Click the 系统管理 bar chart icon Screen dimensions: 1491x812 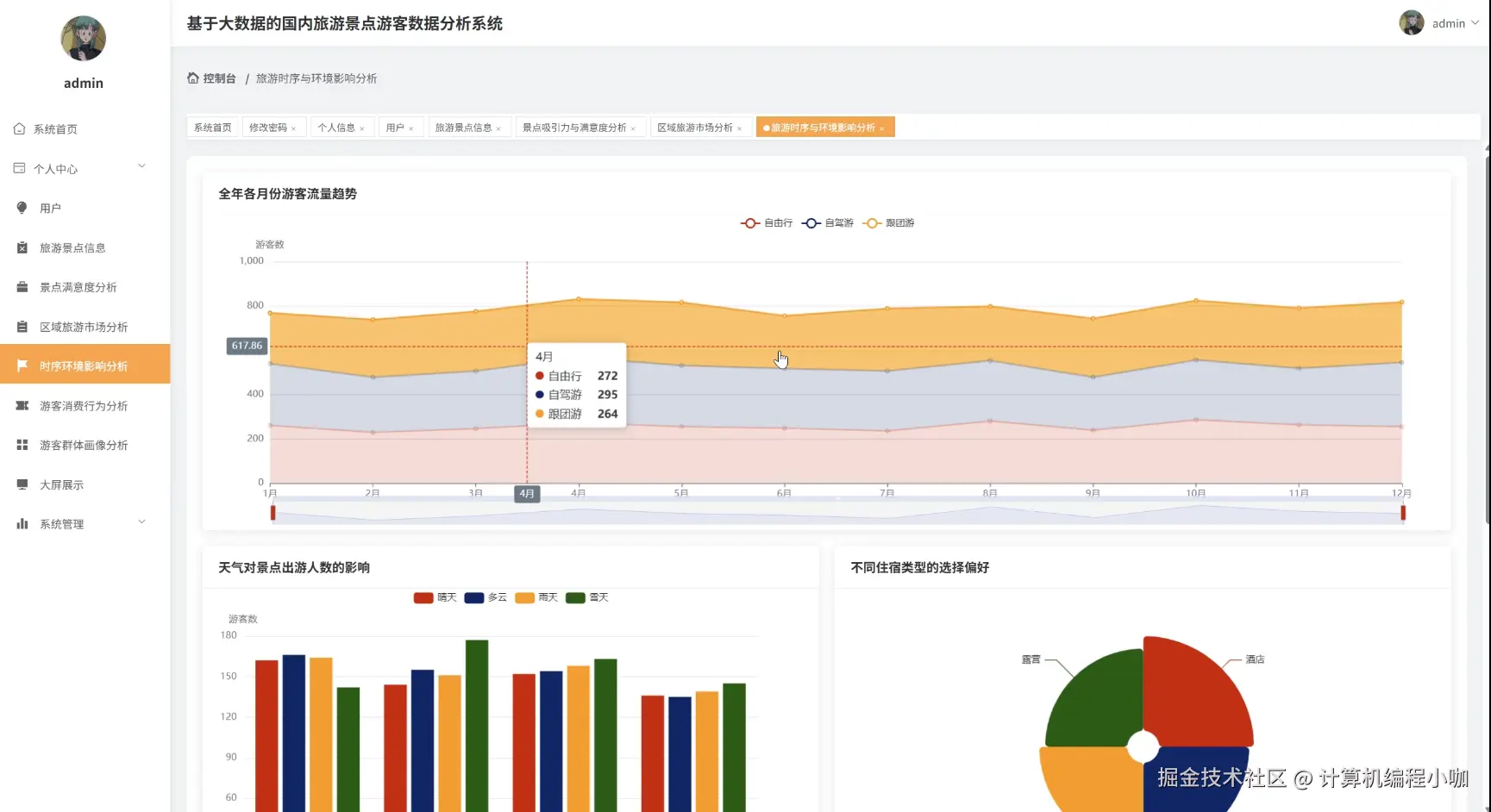click(x=22, y=523)
